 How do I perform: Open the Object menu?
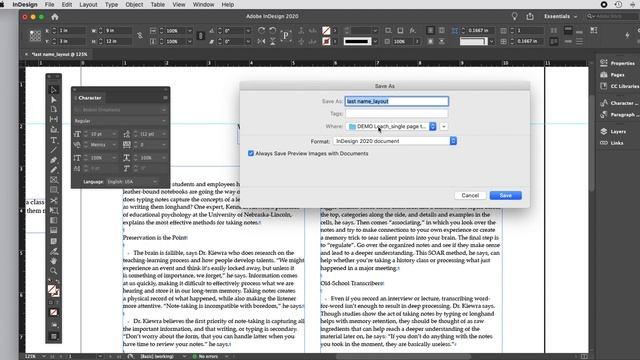coord(134,4)
